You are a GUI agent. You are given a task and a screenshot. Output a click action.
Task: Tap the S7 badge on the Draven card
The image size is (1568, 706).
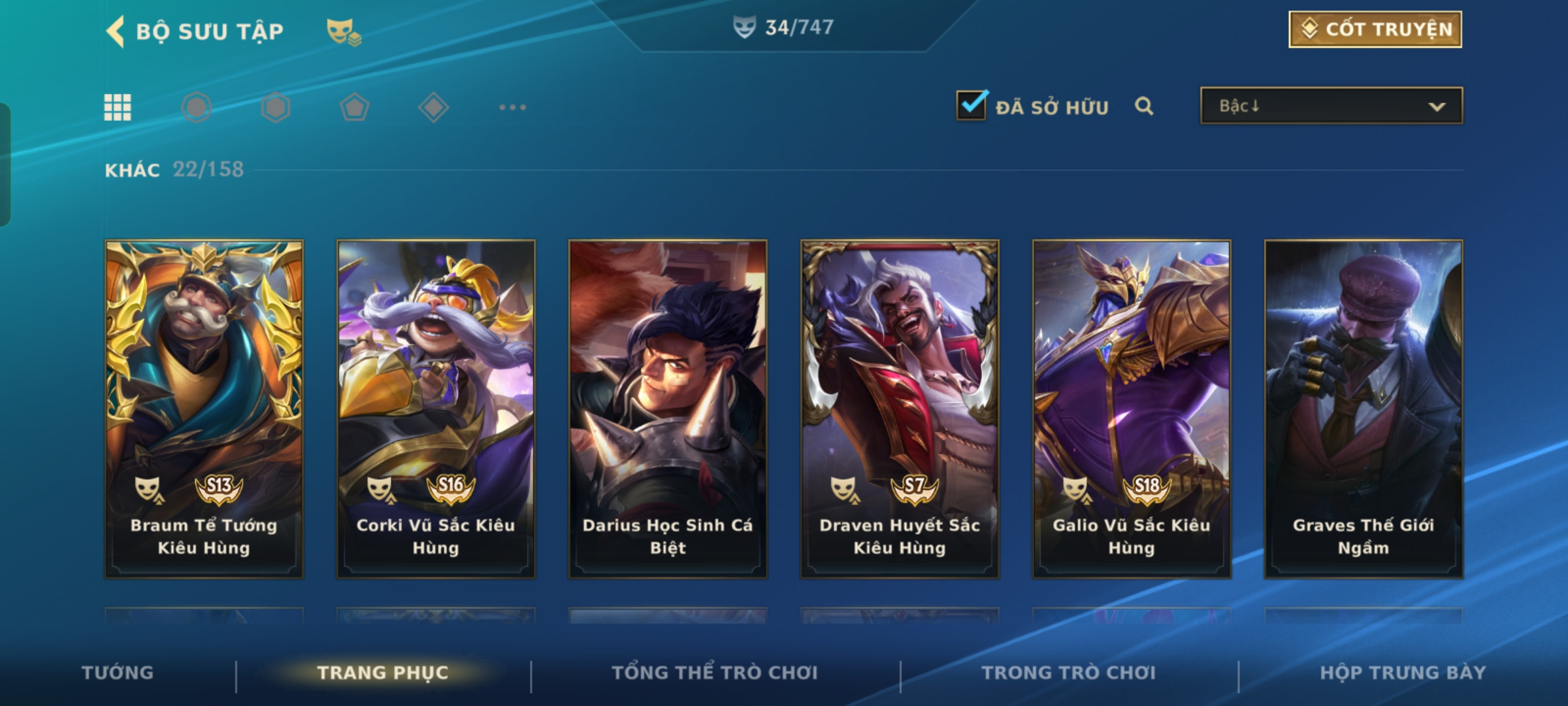click(914, 488)
